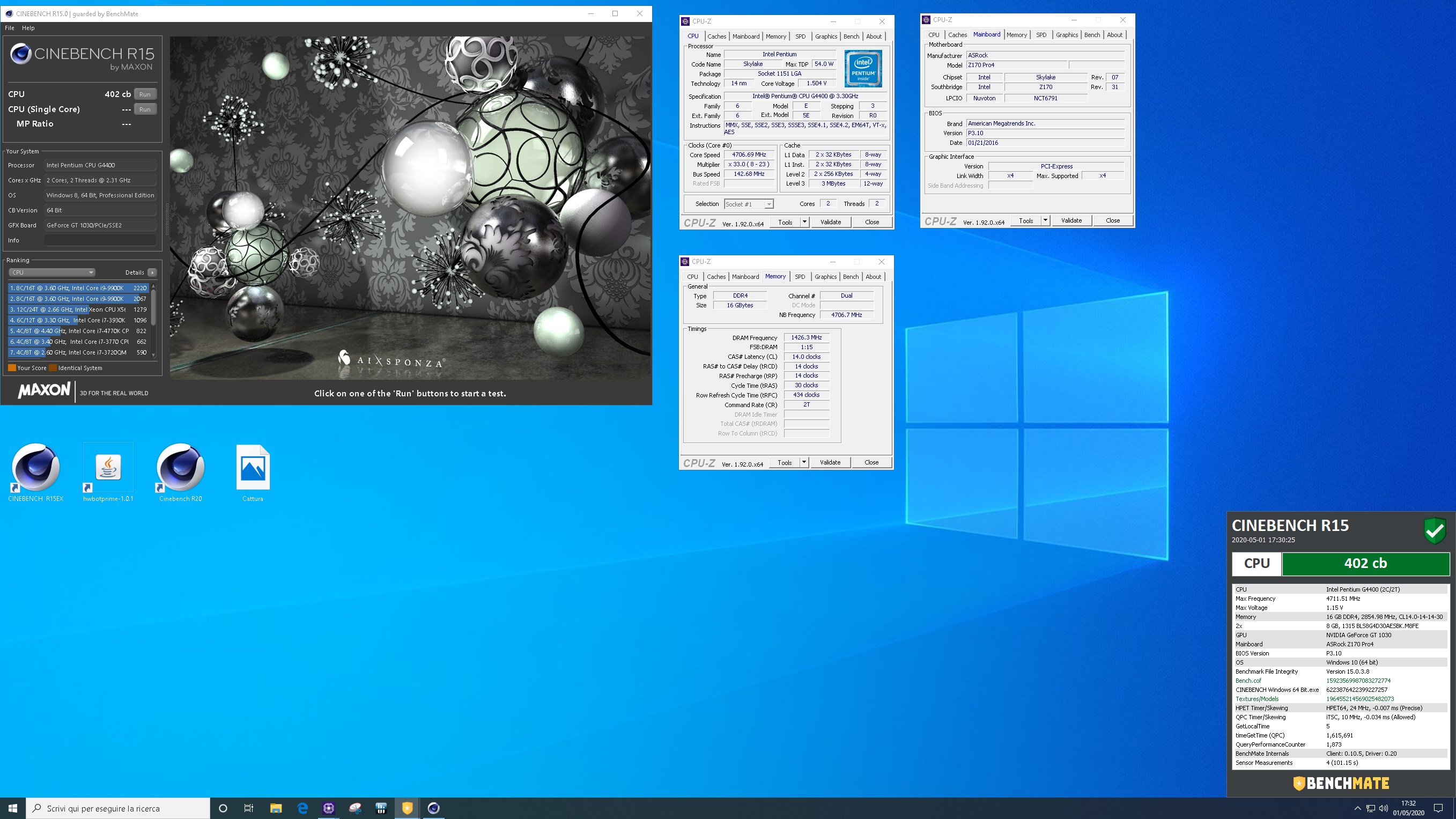Click the Core Speed 4706.69 MHz value
This screenshot has width=1456, height=819.
tap(749, 154)
